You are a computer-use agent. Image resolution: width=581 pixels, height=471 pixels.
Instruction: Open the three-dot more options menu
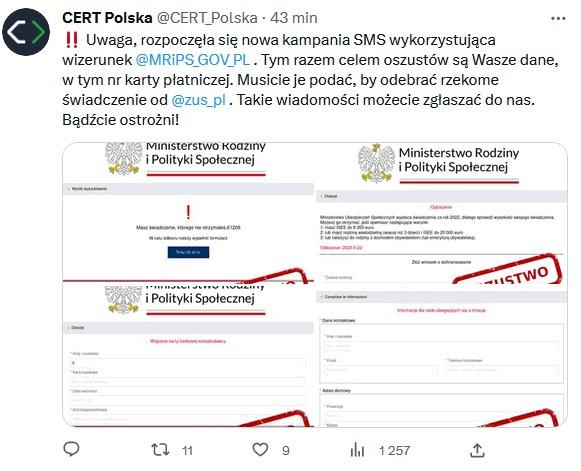(x=558, y=18)
